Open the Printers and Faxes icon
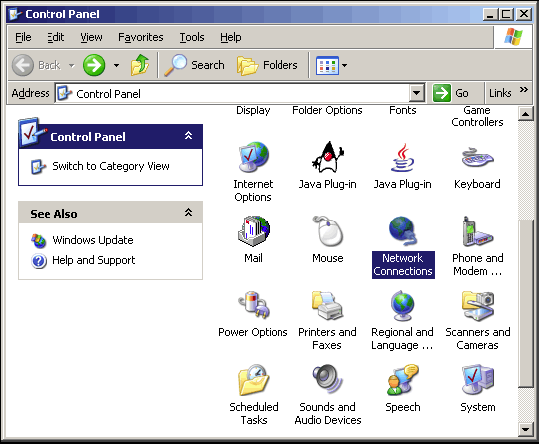This screenshot has height=444, width=539. (x=328, y=305)
